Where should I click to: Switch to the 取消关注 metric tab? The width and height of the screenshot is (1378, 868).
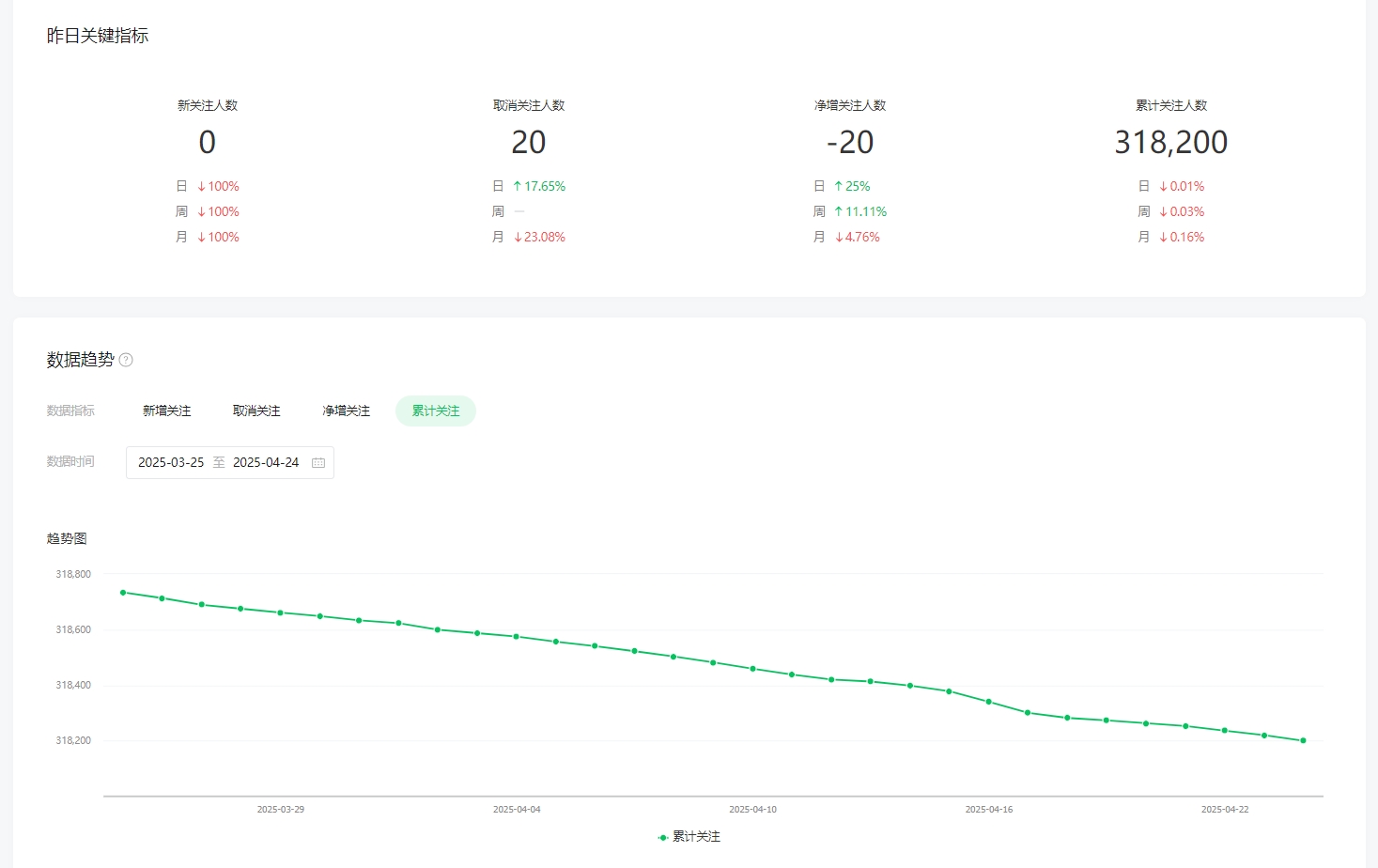(x=256, y=411)
